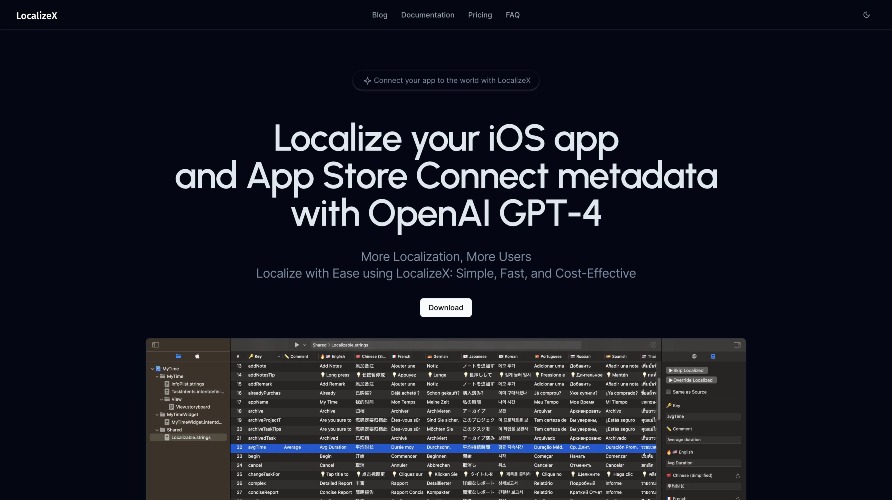Click the Connect your app banner pill
The width and height of the screenshot is (892, 500).
coord(446,80)
